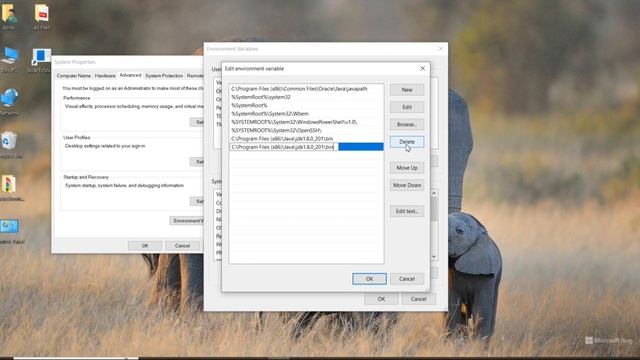Click Environment Variables button in System Properties
Viewport: 640px width, 360px height.
(x=187, y=221)
